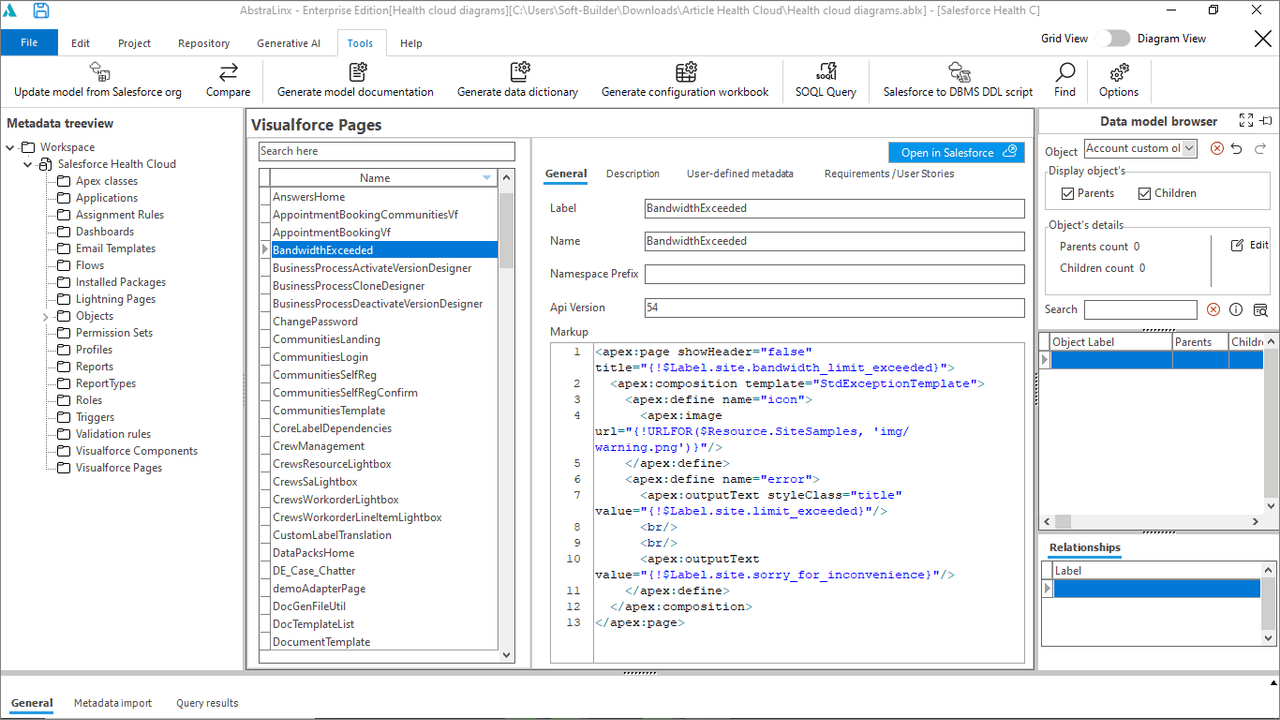
Task: Switch to the Query results bottom tab
Action: (x=207, y=703)
